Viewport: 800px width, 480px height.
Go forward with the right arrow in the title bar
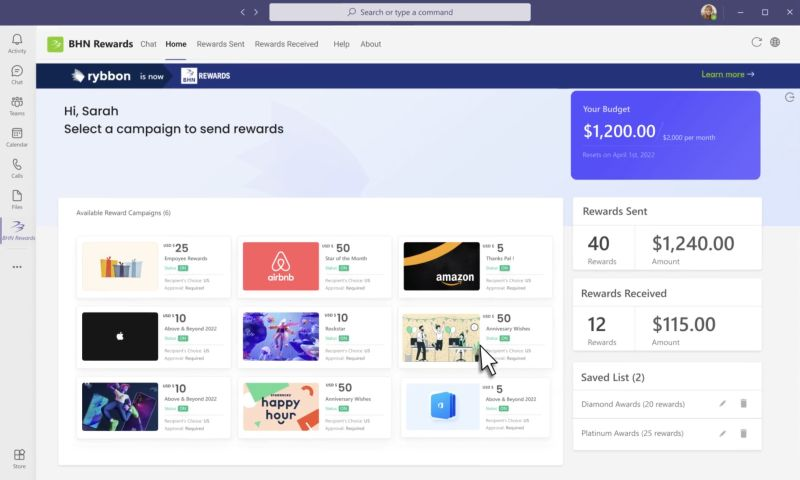tap(256, 12)
